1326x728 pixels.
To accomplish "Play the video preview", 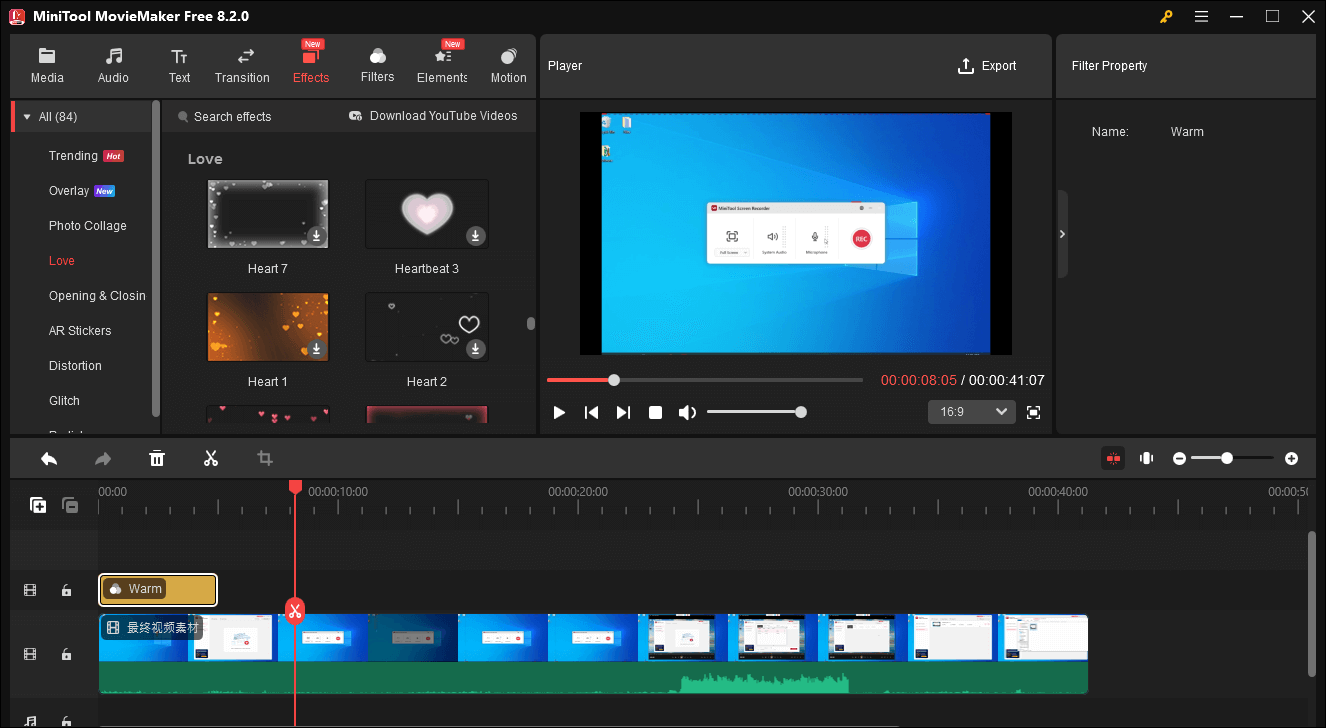I will pos(560,412).
